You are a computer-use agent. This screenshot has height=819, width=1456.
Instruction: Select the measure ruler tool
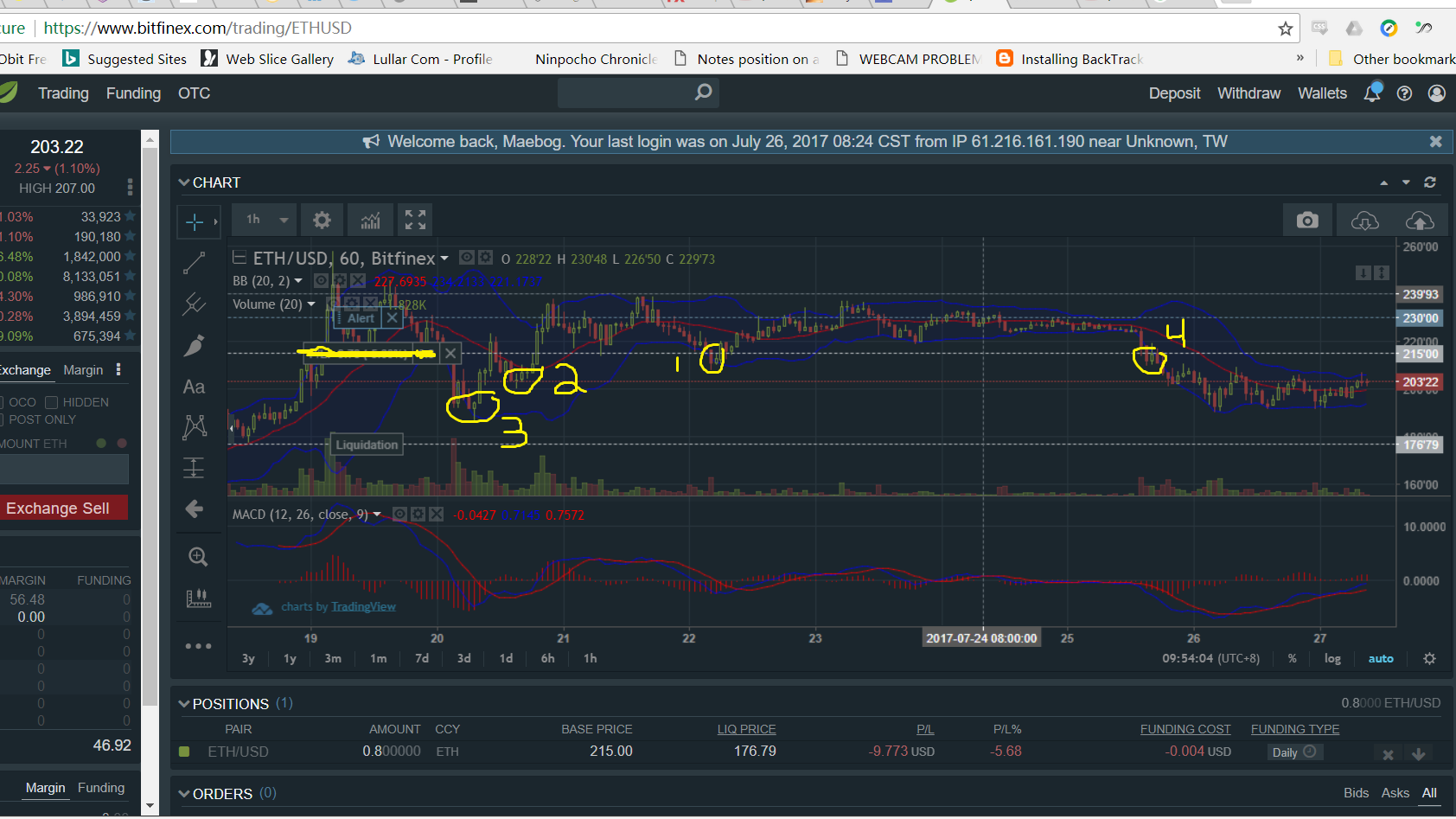tap(198, 598)
